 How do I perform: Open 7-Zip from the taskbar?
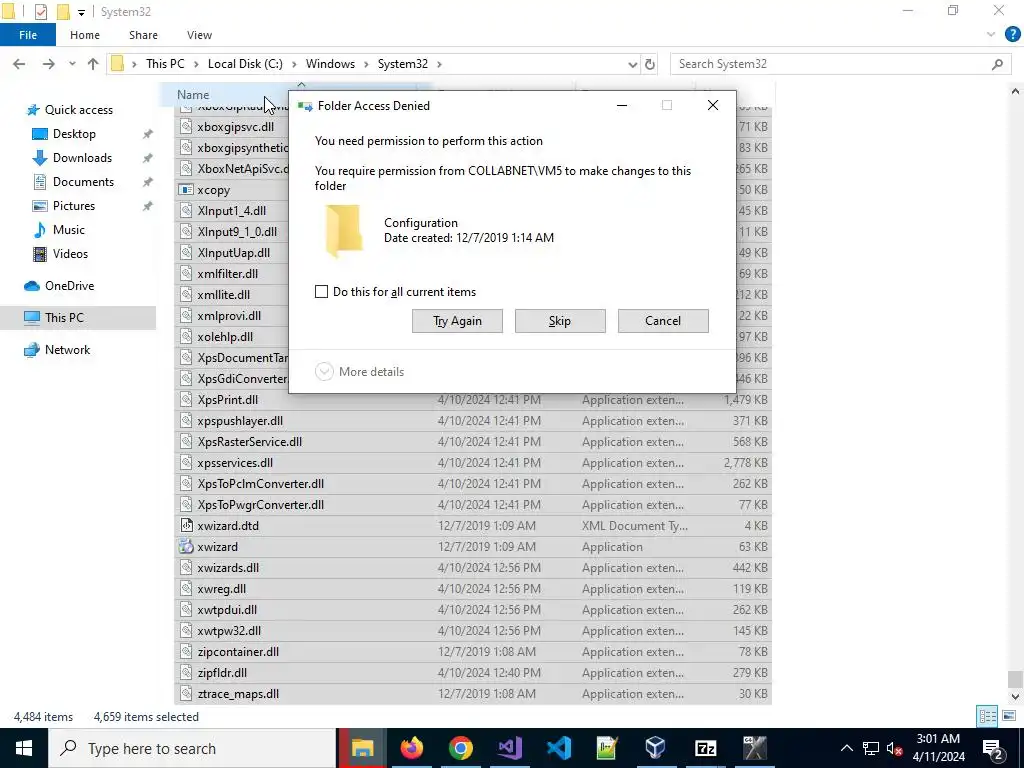[705, 748]
